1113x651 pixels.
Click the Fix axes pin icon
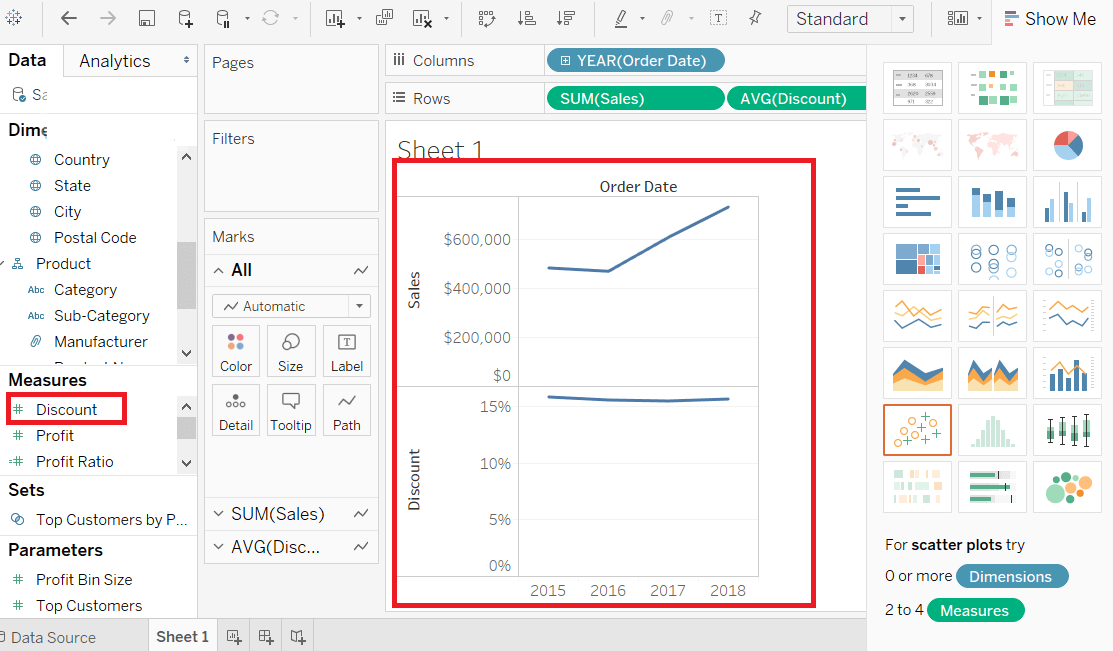(x=755, y=18)
